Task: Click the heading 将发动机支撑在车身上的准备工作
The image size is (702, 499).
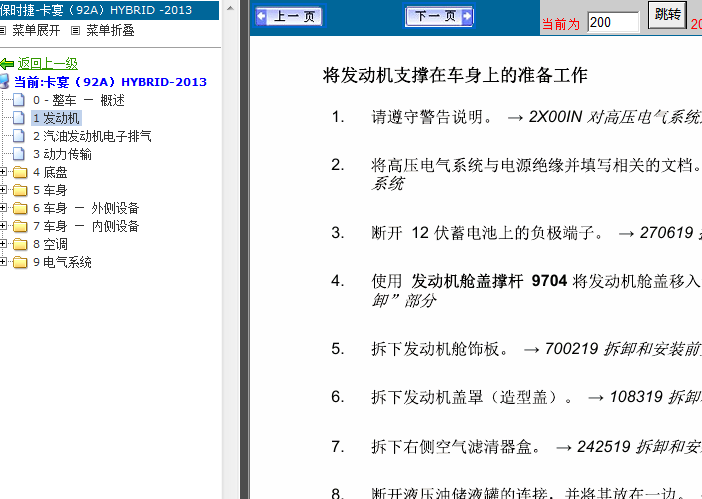Action: [x=455, y=75]
